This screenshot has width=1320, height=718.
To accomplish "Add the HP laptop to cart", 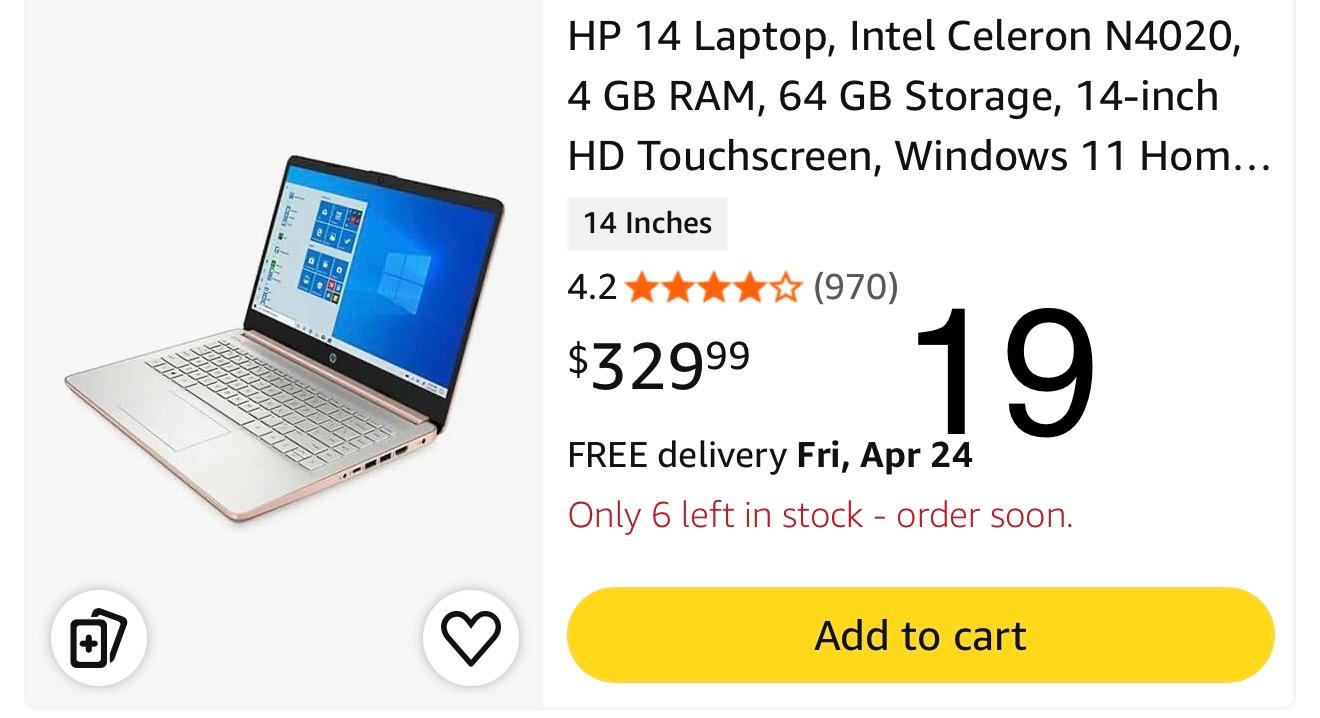I will (920, 636).
